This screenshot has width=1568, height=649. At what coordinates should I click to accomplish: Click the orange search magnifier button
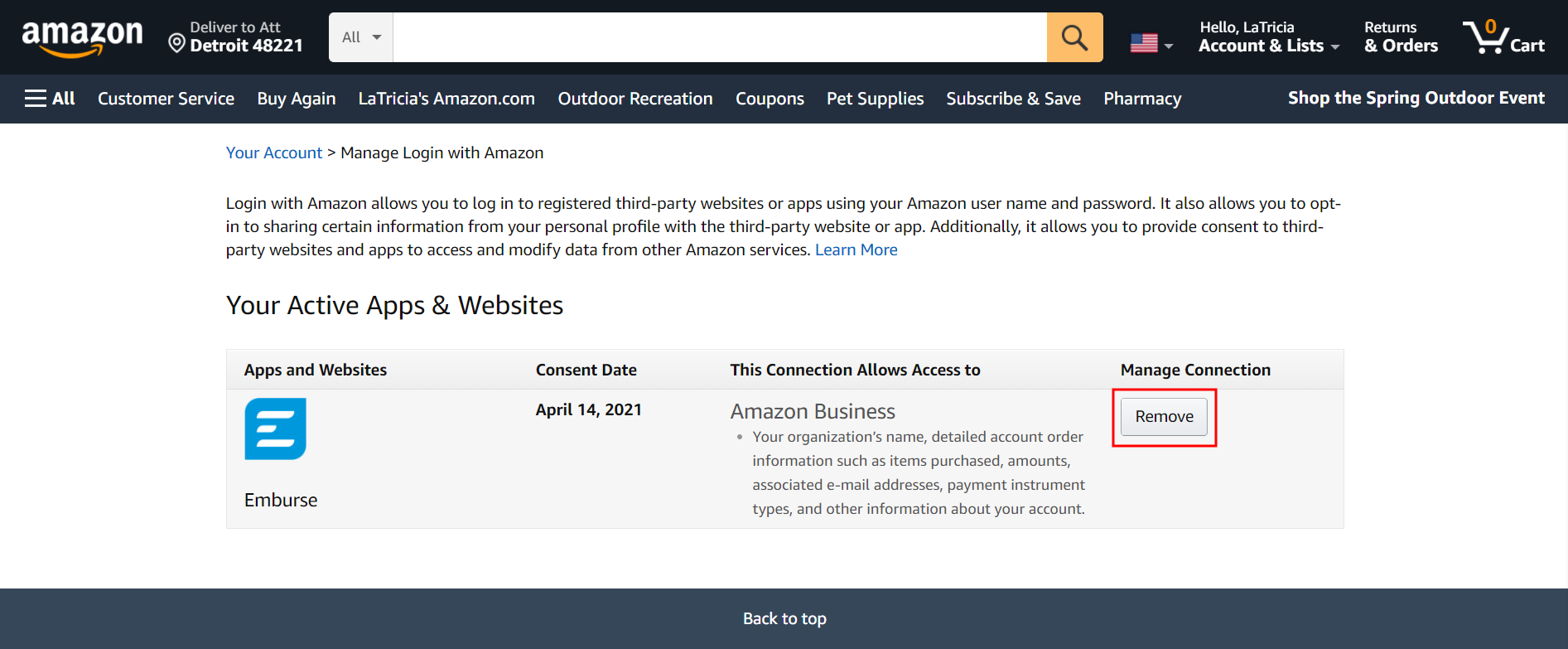[x=1074, y=37]
